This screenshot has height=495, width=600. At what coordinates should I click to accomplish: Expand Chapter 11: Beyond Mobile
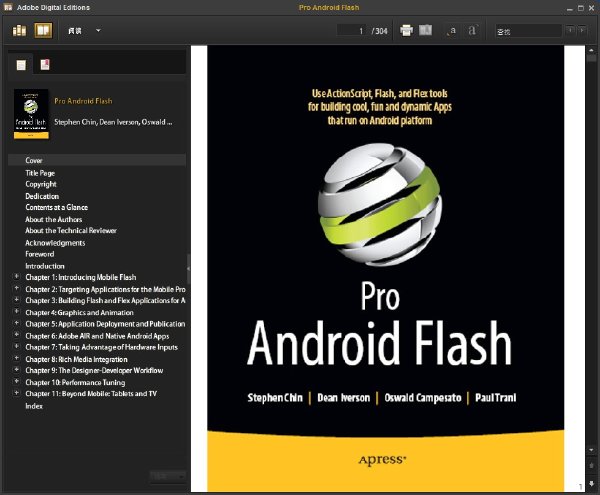pyautogui.click(x=16, y=393)
